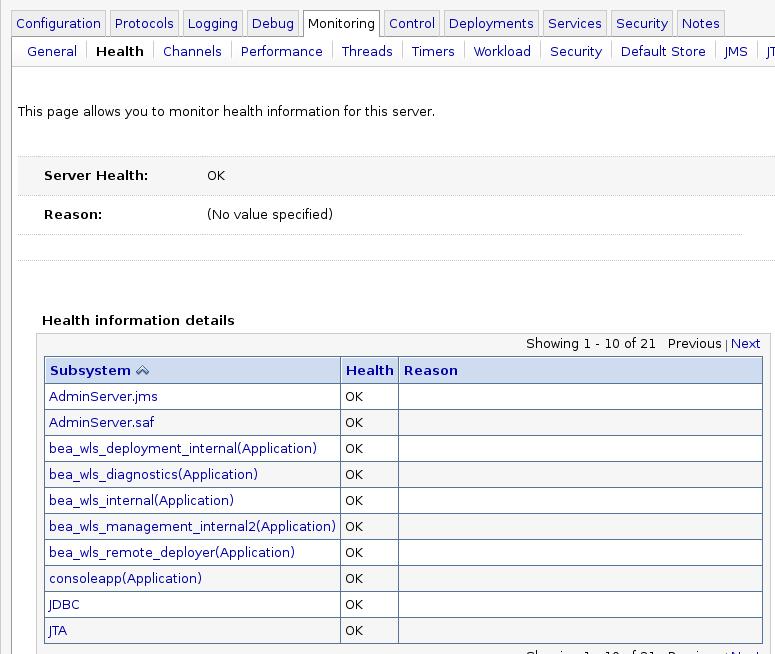Go to Next page of health table
This screenshot has width=775, height=654.
(x=745, y=344)
